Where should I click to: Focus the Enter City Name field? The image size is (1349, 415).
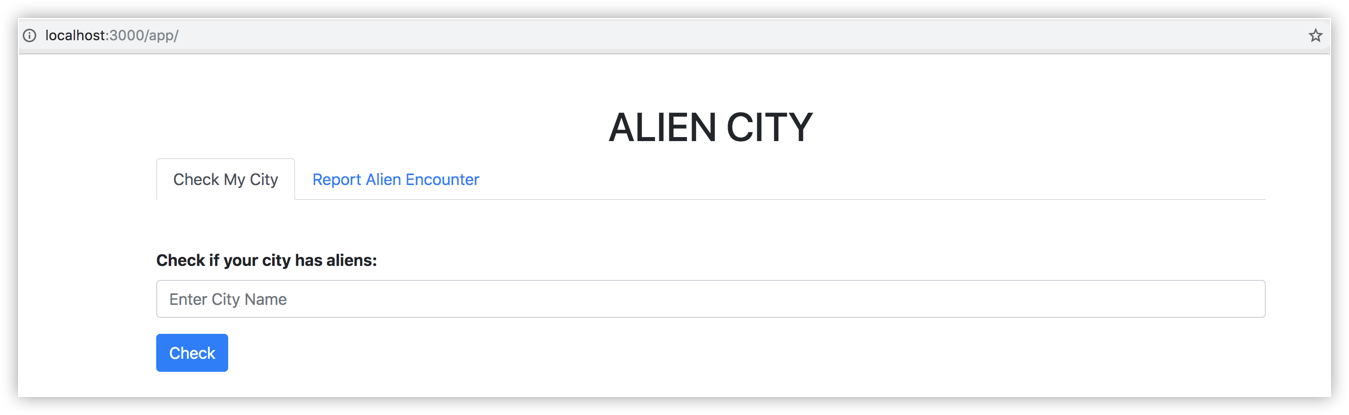click(x=710, y=299)
